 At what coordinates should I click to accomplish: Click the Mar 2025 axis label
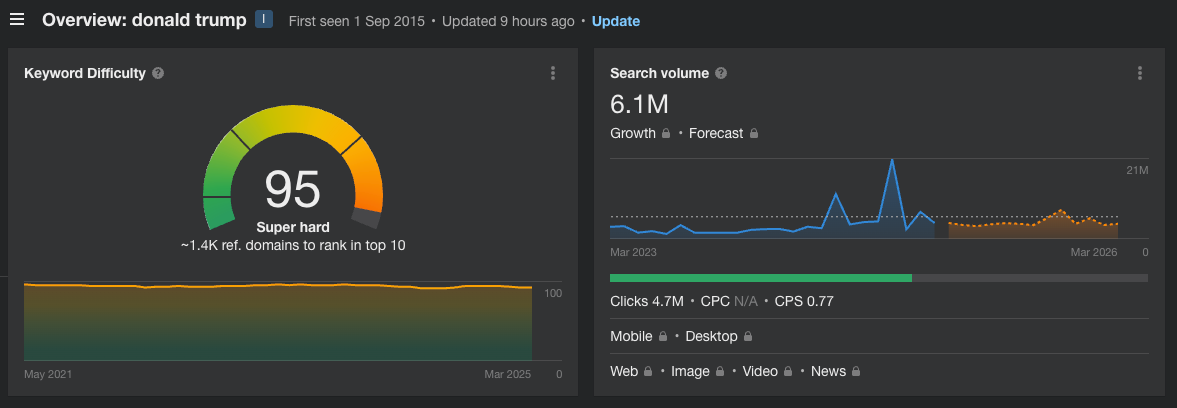pos(507,374)
